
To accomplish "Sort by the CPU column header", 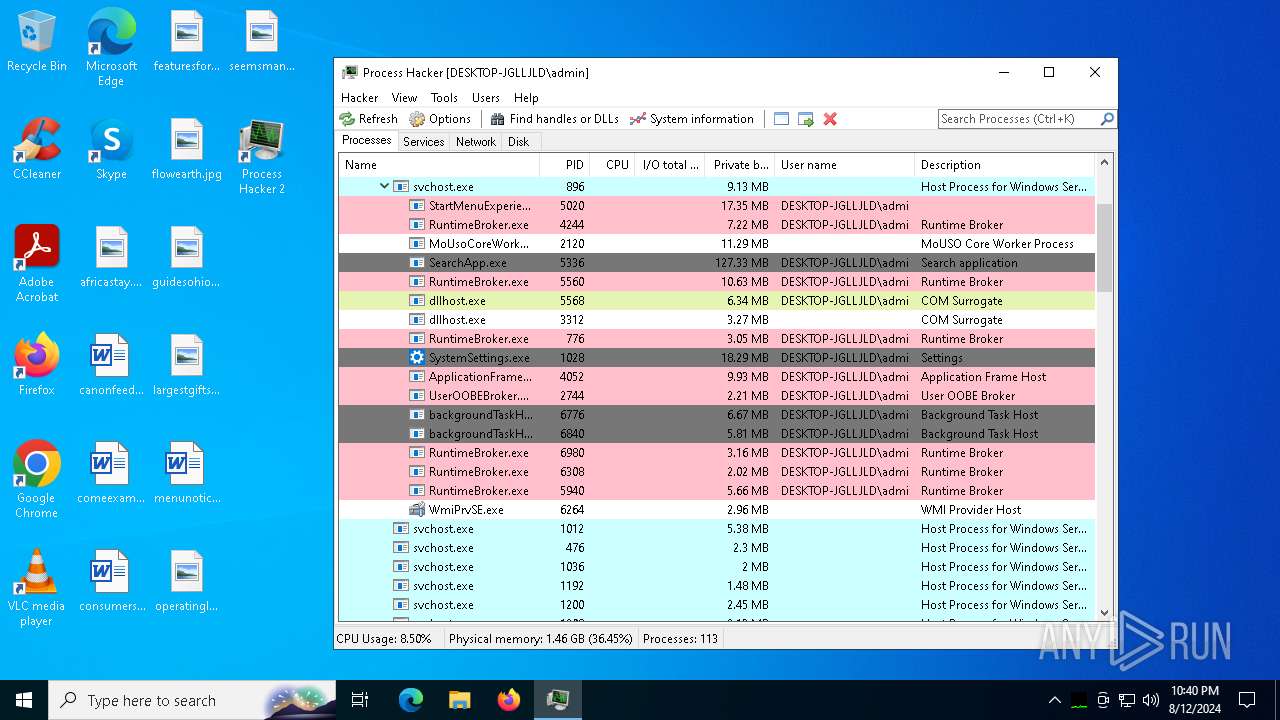I will point(613,165).
